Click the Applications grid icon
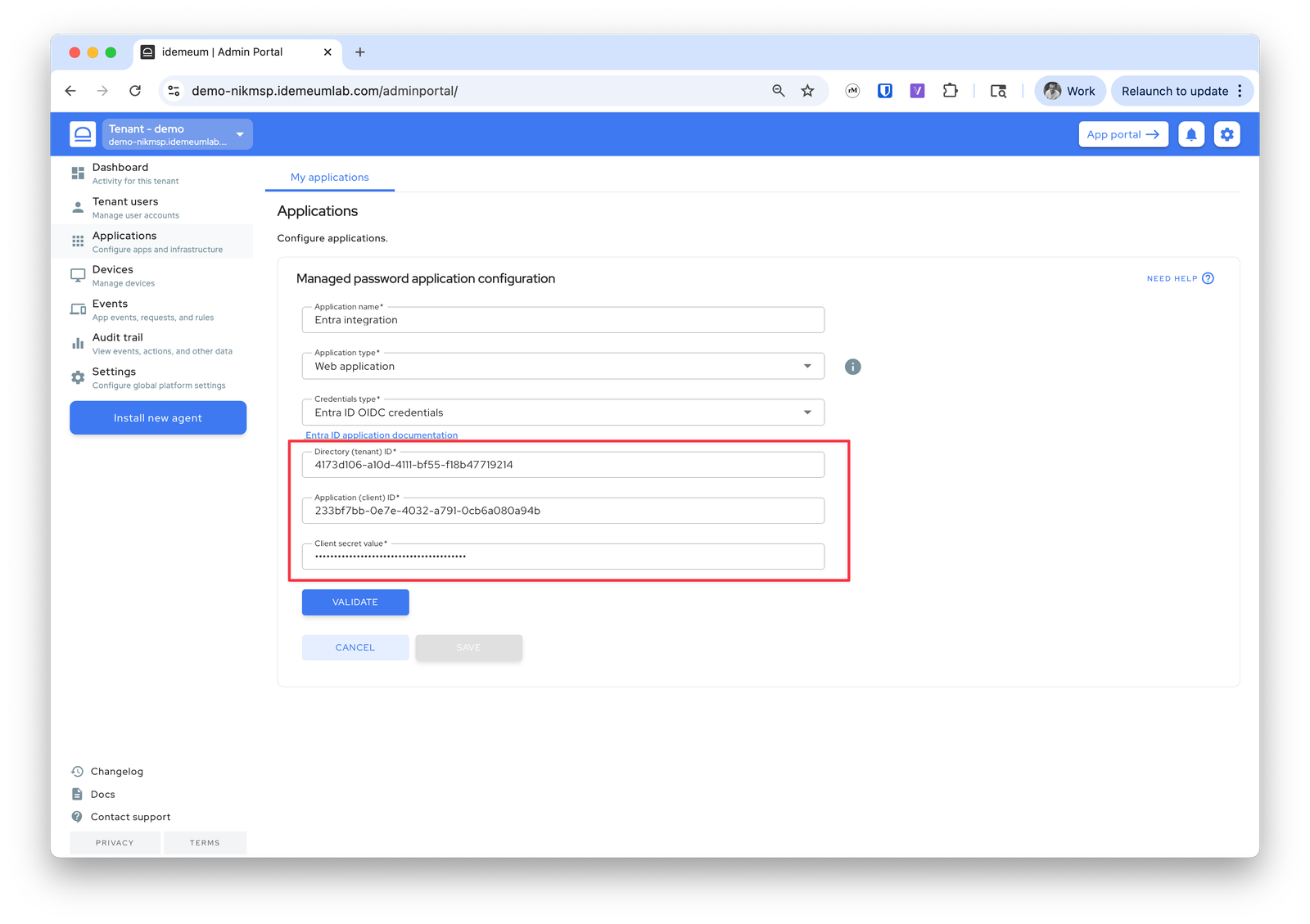The height and width of the screenshot is (924, 1310). 78,241
